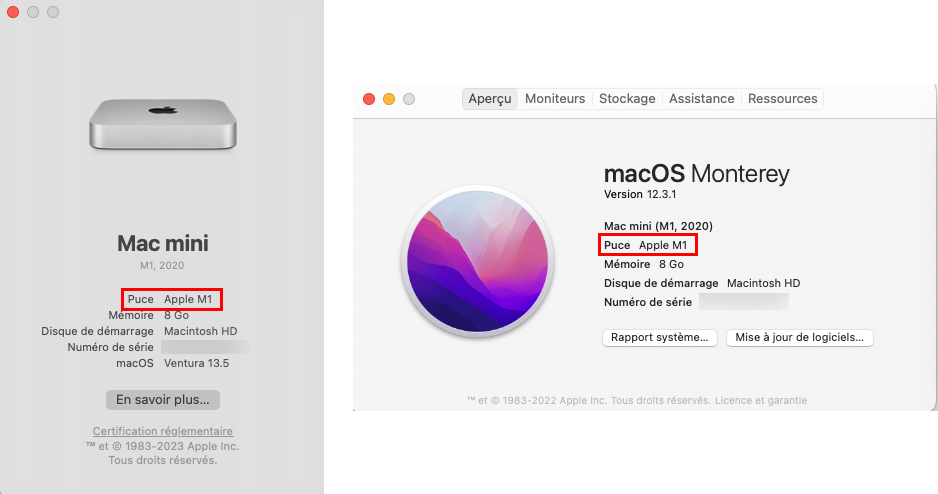The width and height of the screenshot is (938, 494).
Task: Open the Moniteurs tab
Action: click(555, 99)
